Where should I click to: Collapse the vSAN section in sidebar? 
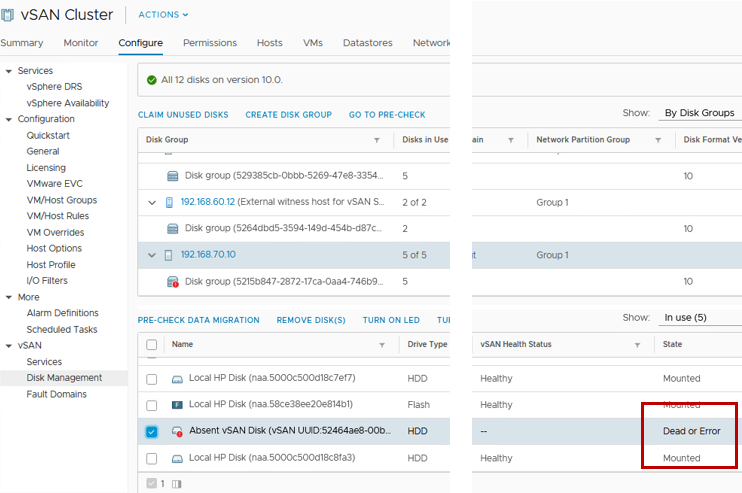(x=9, y=346)
